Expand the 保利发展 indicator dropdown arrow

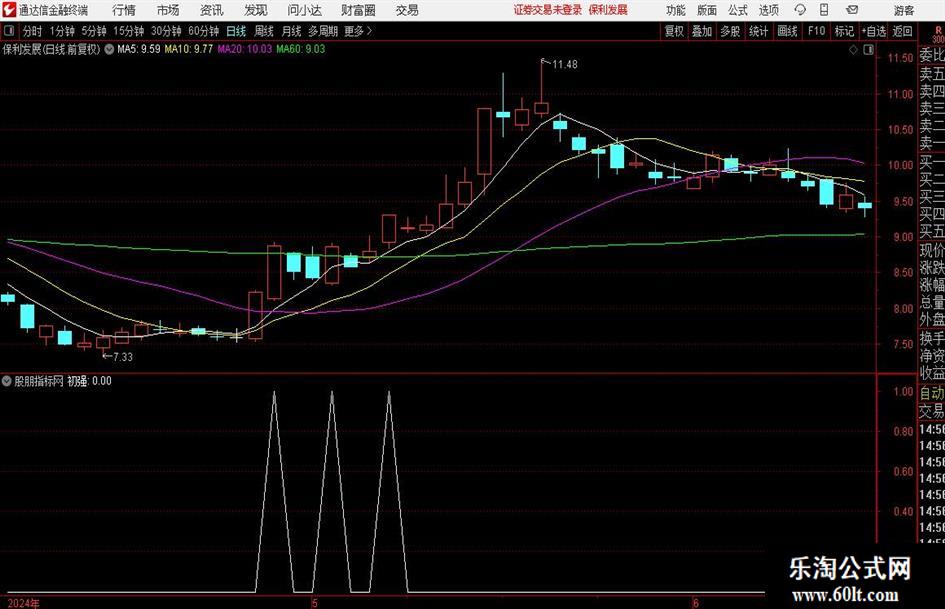click(x=109, y=49)
